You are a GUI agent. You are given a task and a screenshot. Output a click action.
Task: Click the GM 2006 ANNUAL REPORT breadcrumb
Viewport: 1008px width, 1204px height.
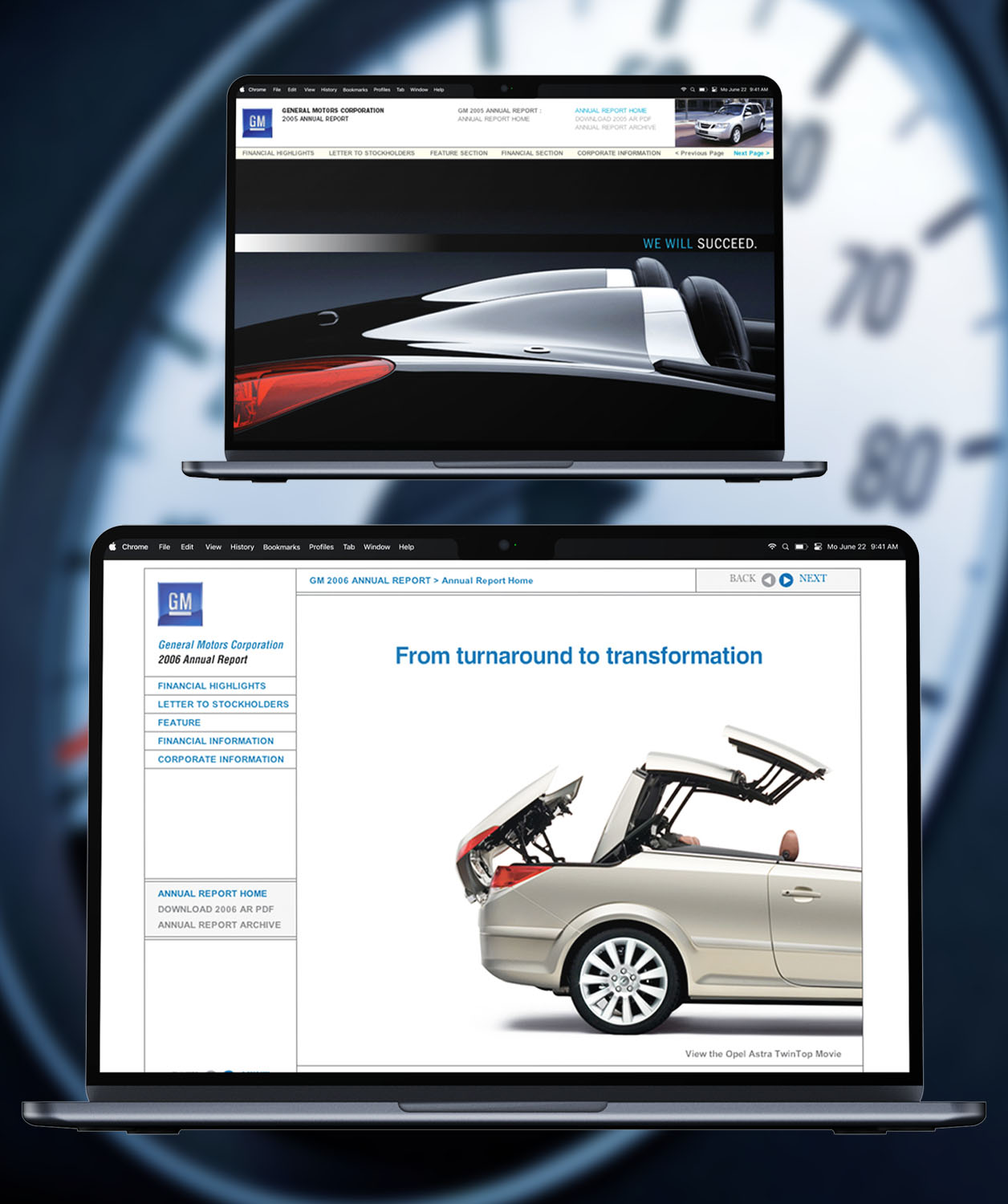coord(370,580)
